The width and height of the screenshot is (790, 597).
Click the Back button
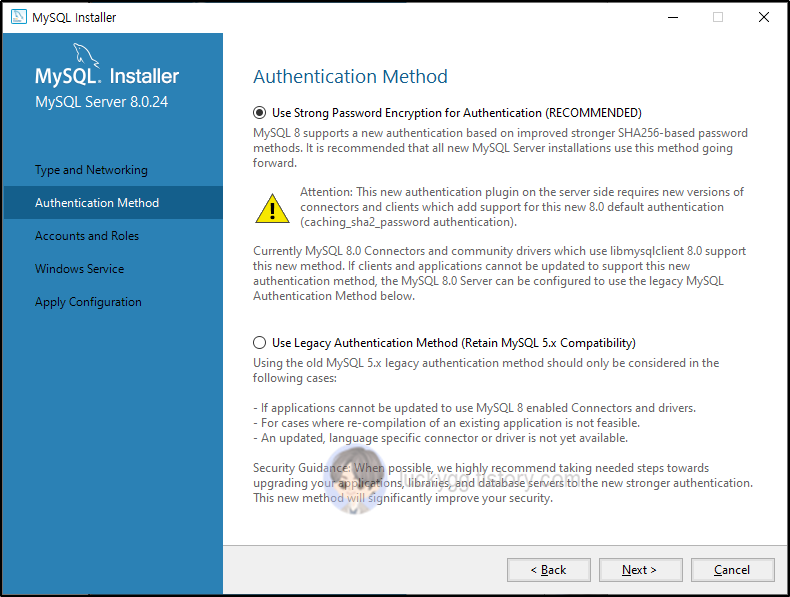click(549, 570)
